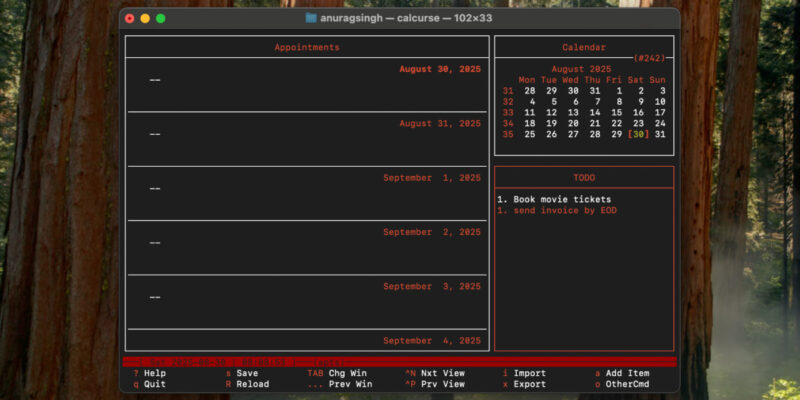The width and height of the screenshot is (800, 400).
Task: Click the 's Save' command
Action: (x=242, y=373)
